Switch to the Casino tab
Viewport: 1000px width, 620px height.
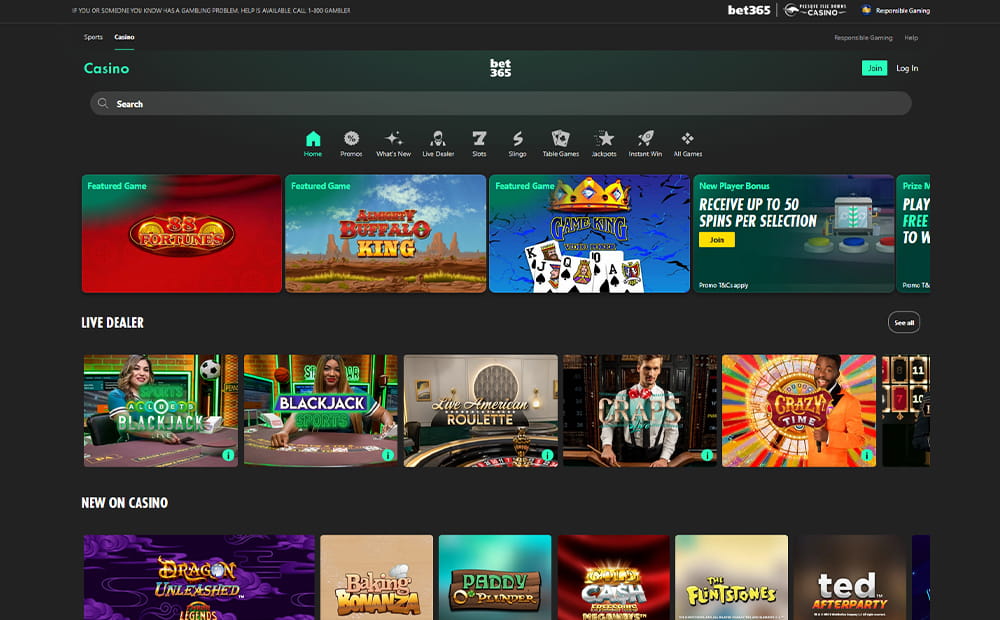pyautogui.click(x=124, y=37)
